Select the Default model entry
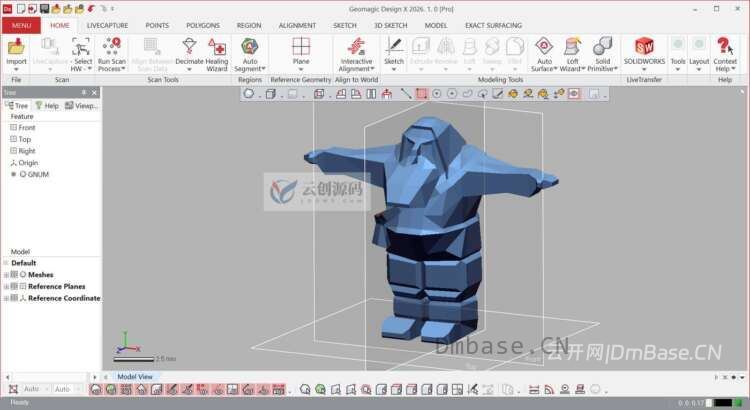750x410 pixels. (23, 263)
